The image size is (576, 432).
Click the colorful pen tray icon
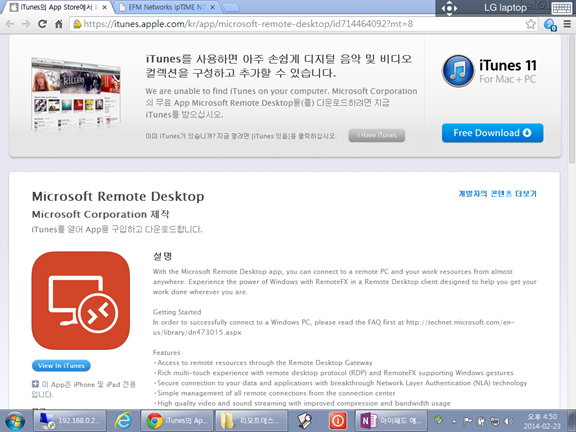(439, 420)
